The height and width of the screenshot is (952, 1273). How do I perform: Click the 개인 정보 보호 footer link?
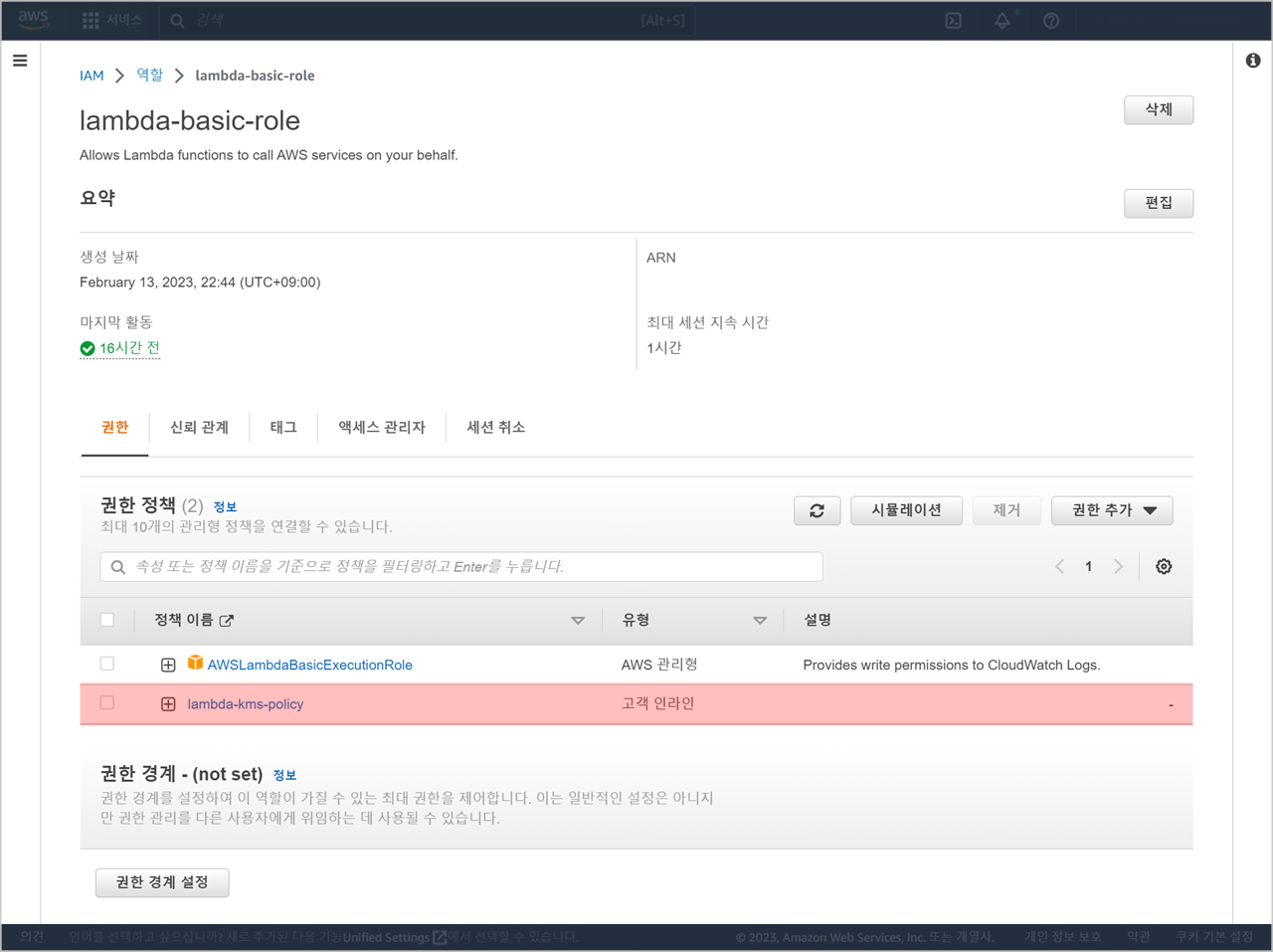pyautogui.click(x=1062, y=937)
